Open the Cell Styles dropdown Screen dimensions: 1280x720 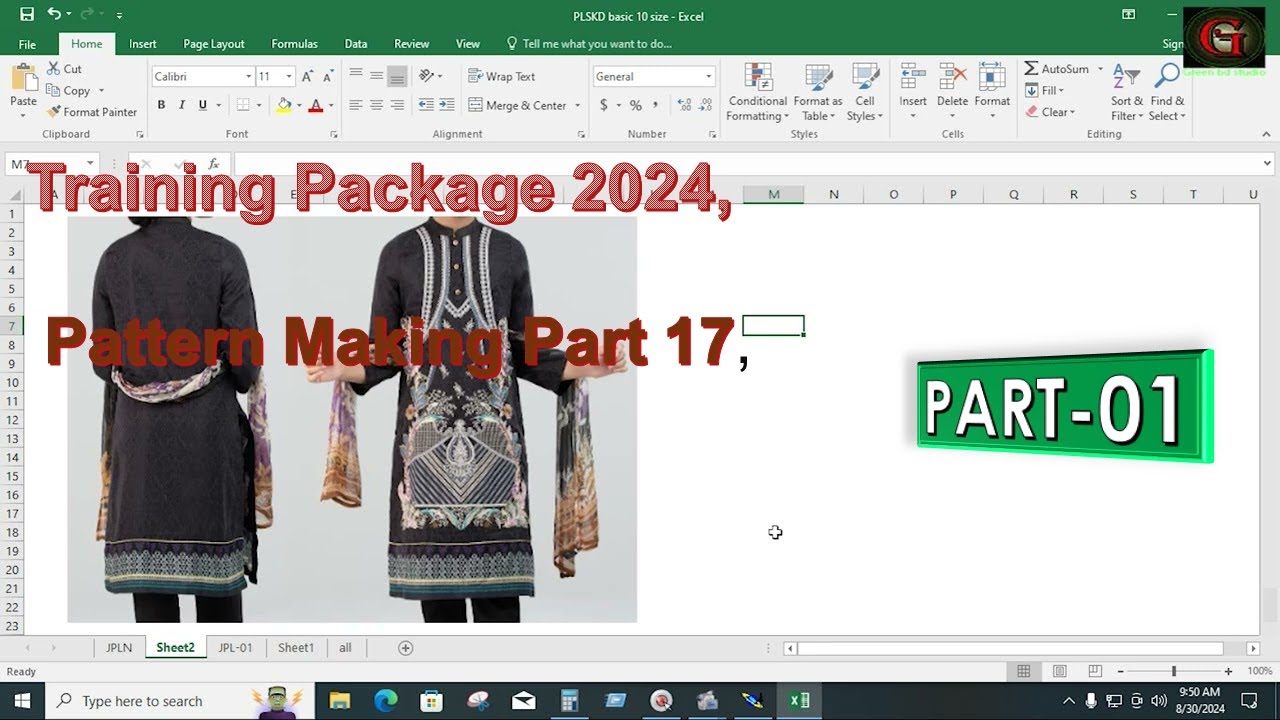pyautogui.click(x=865, y=91)
